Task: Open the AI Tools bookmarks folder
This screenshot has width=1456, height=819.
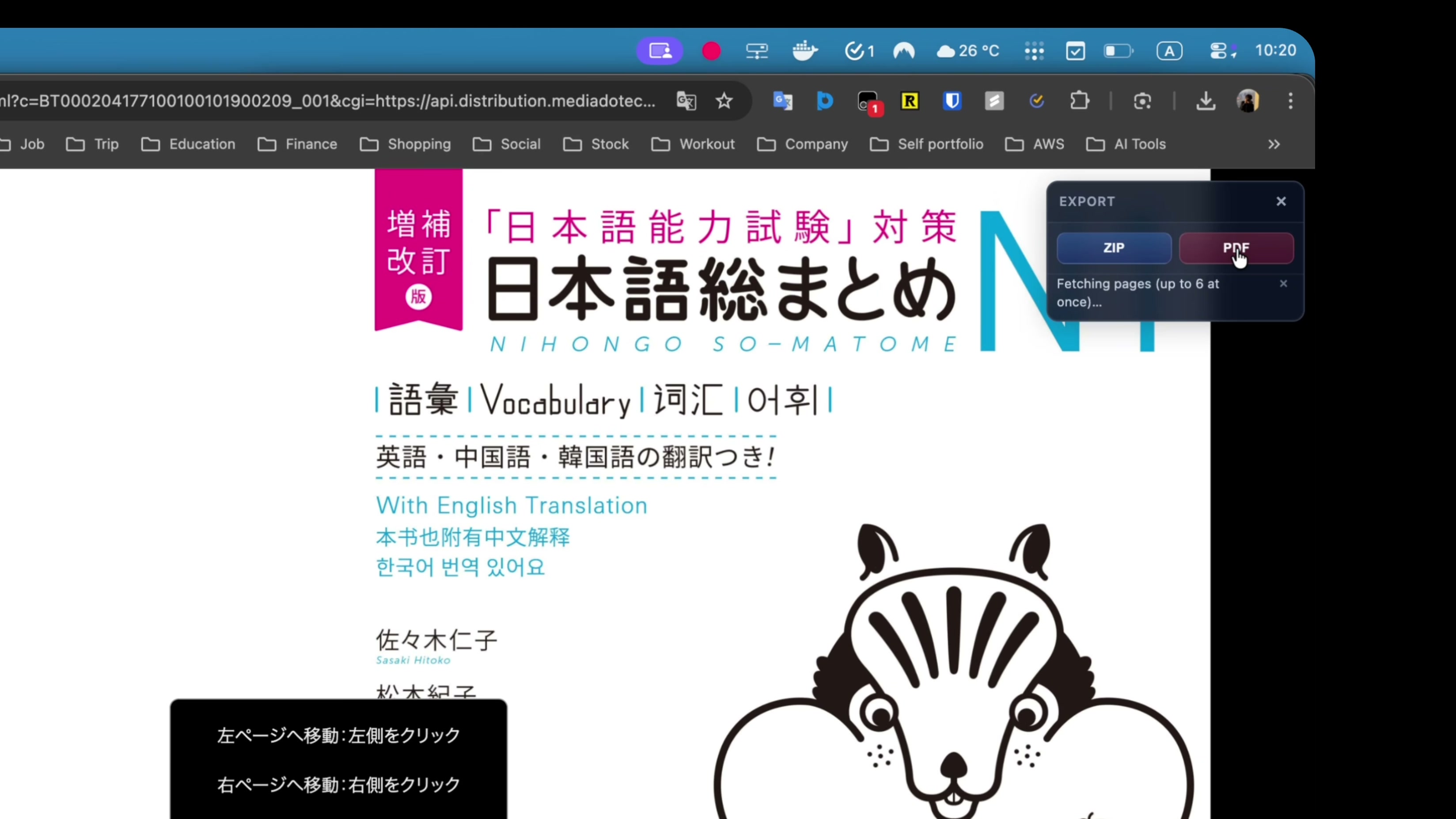Action: pyautogui.click(x=1126, y=144)
